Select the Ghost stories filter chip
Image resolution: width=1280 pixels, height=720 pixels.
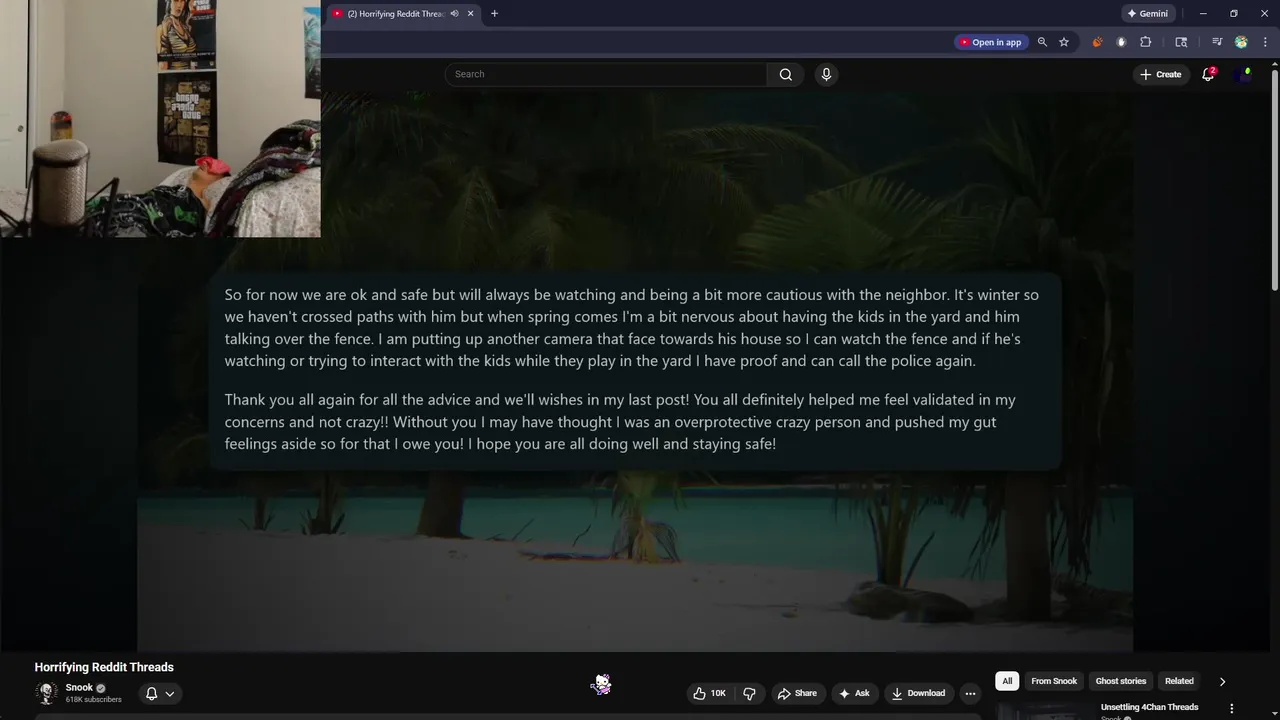(x=1121, y=681)
